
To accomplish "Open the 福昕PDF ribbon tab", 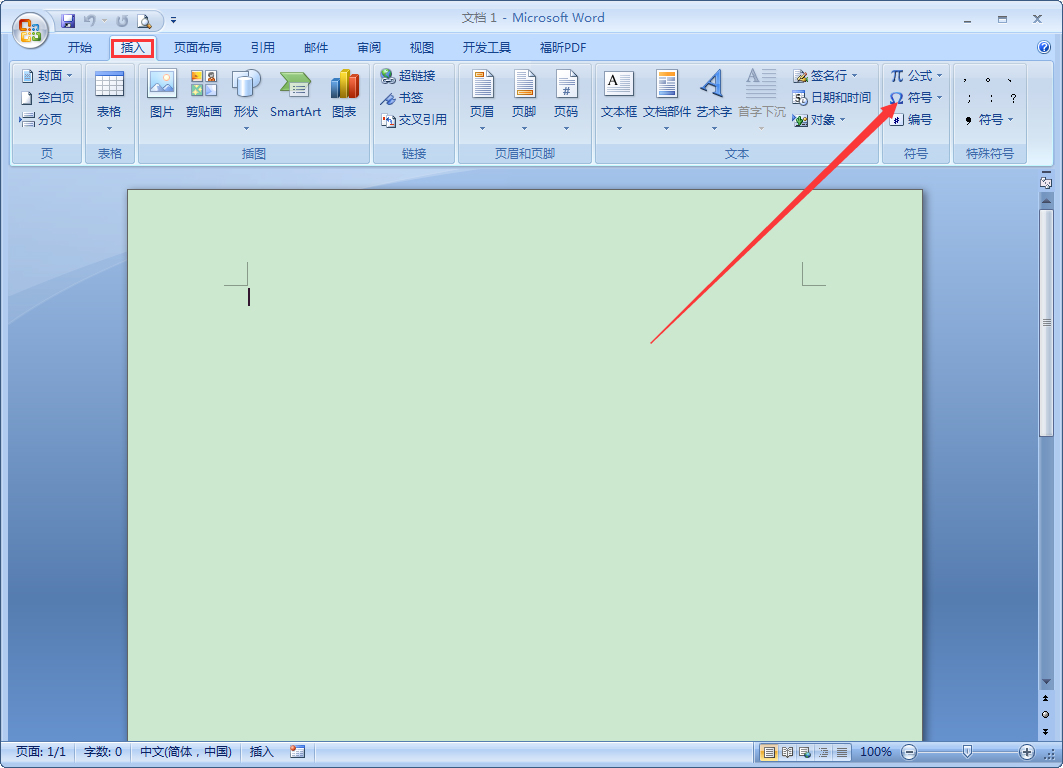I will 563,47.
